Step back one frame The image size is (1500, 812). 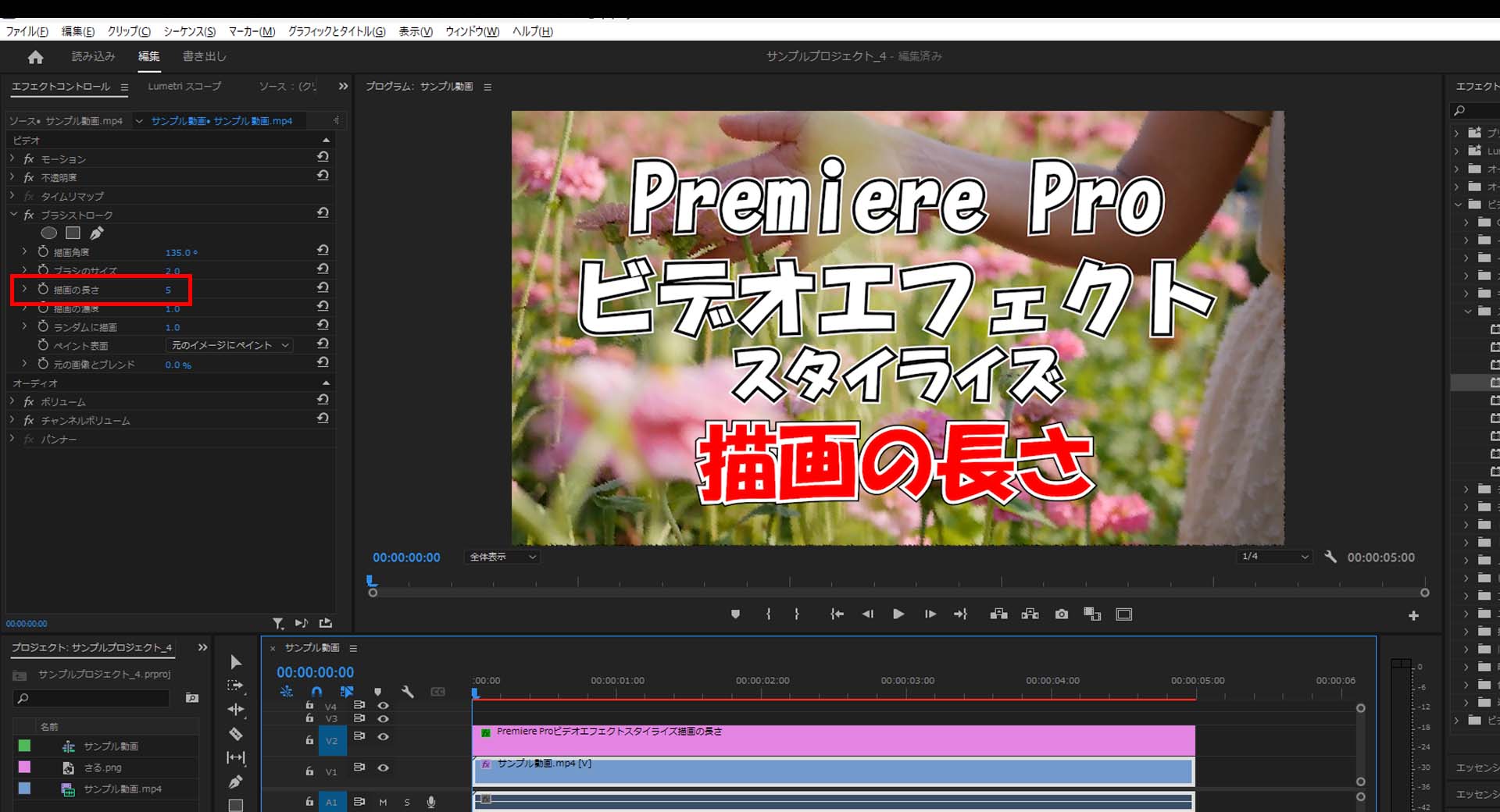click(867, 614)
